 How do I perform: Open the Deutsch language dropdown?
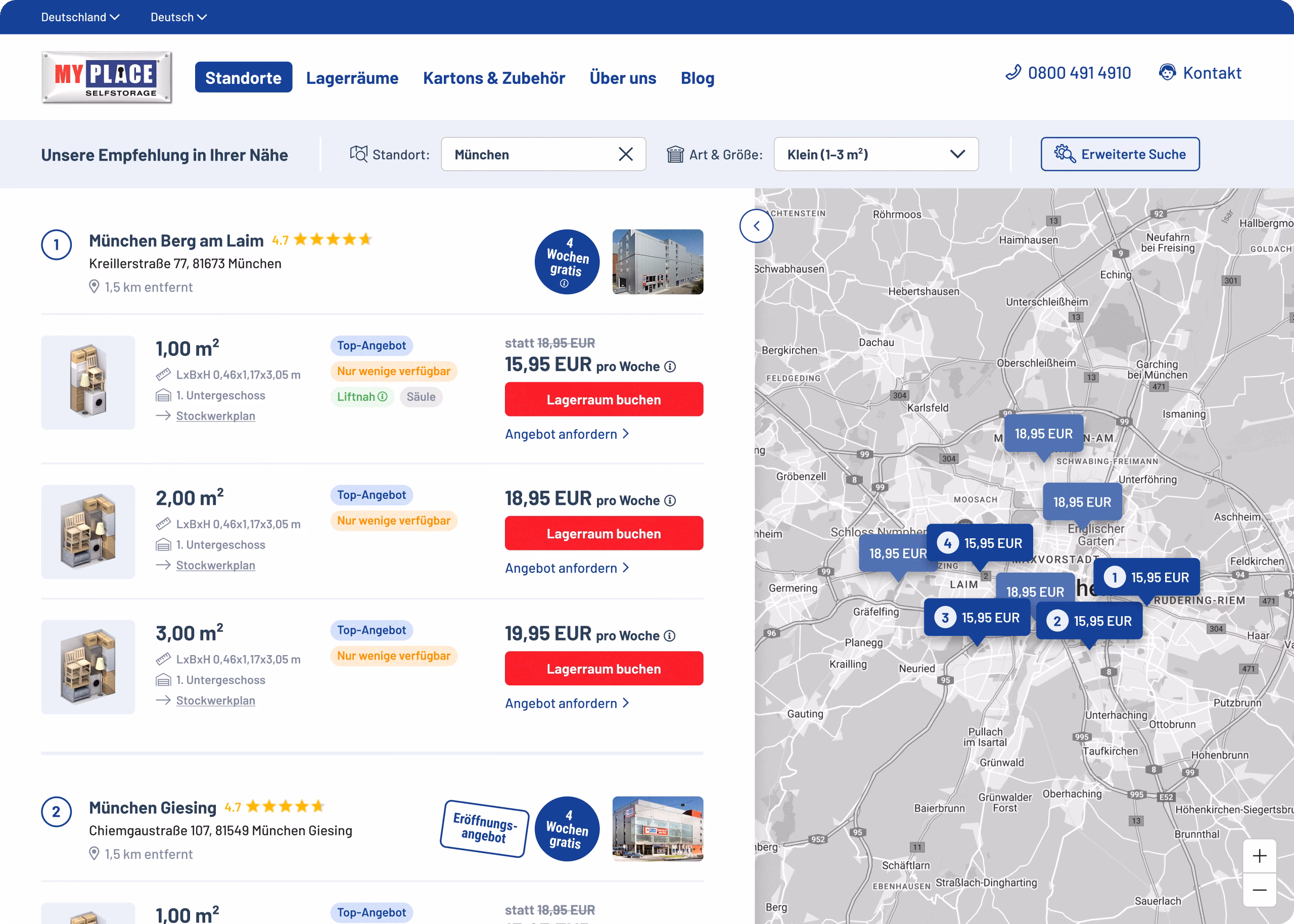coord(178,17)
